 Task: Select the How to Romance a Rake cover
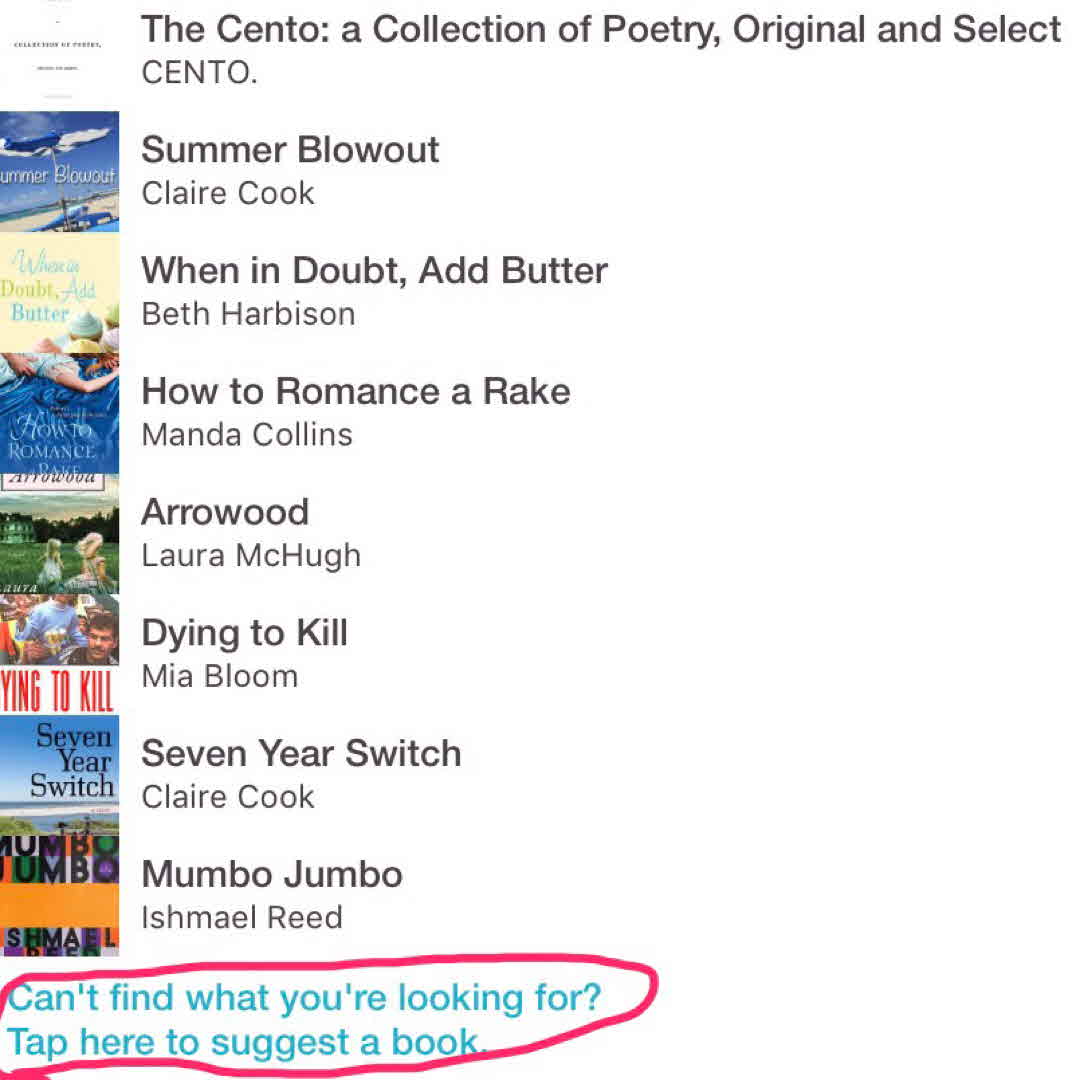[59, 413]
